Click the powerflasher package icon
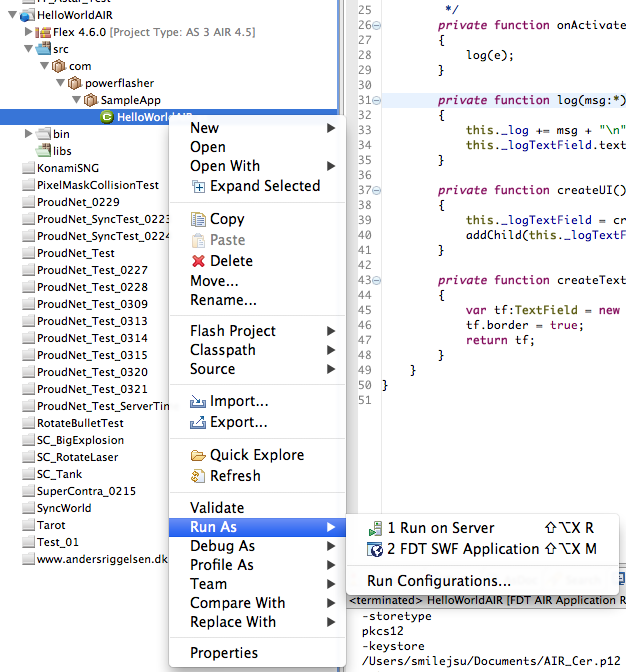This screenshot has height=672, width=626. pos(75,83)
